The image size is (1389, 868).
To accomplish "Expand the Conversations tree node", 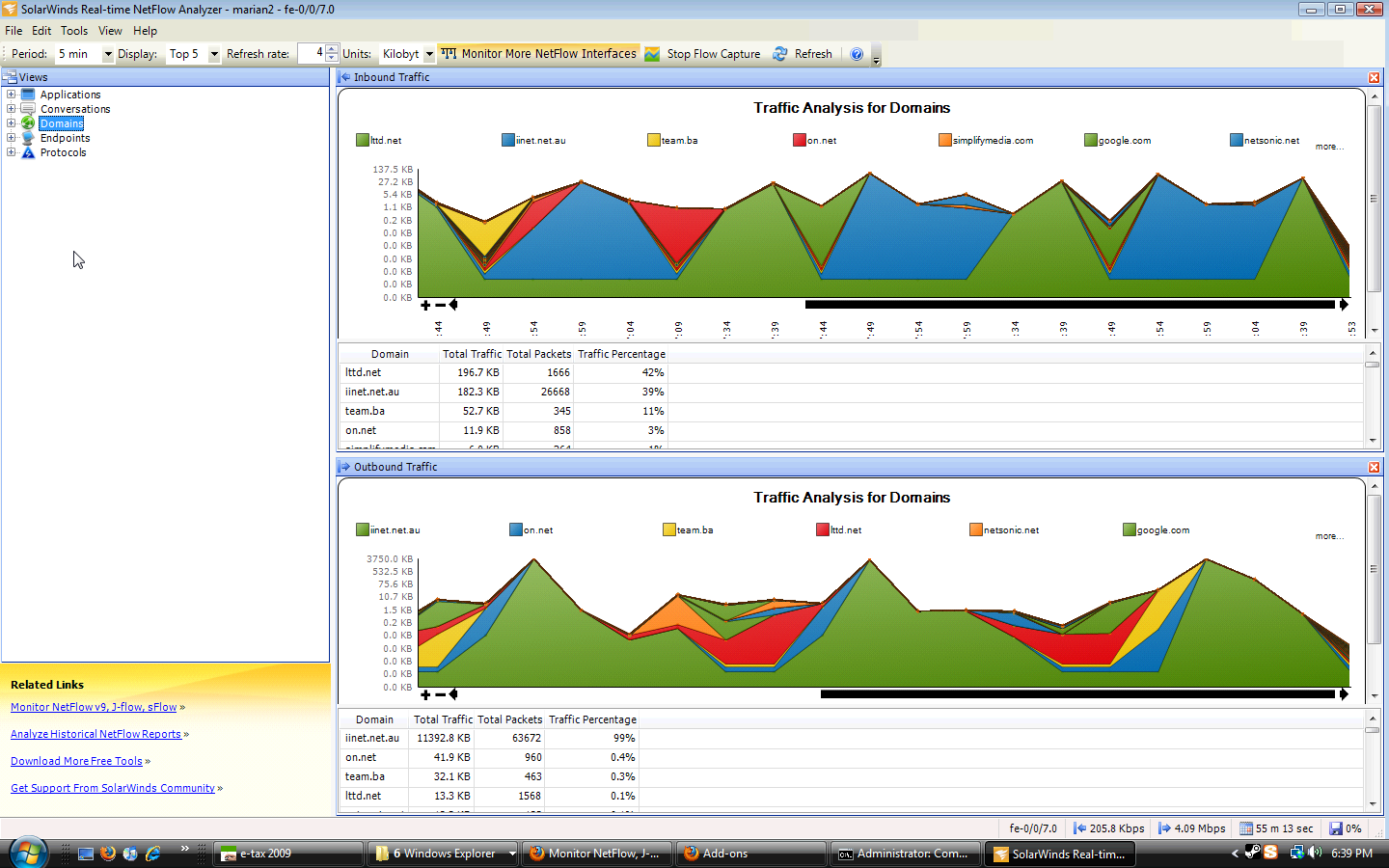I will [x=11, y=109].
